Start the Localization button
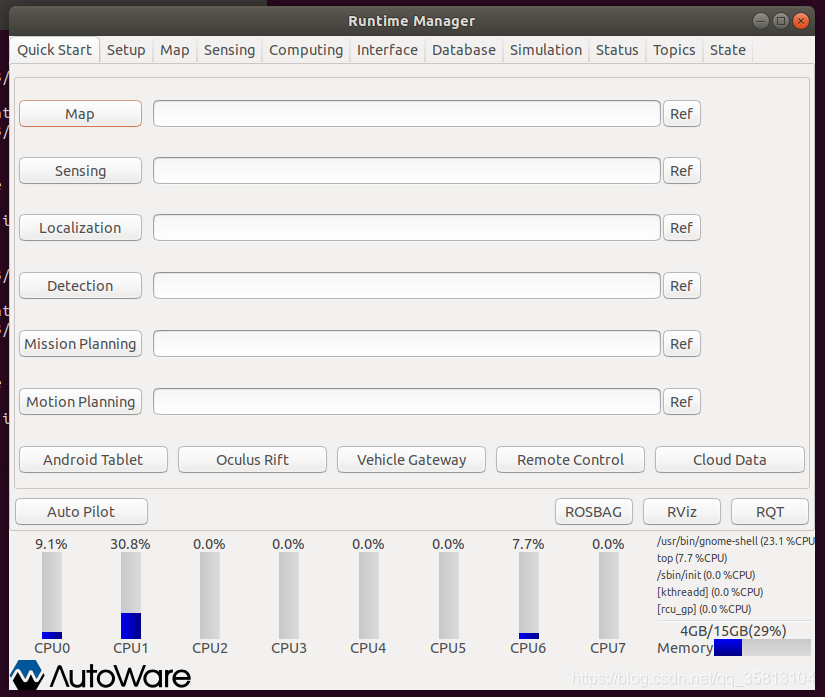 click(x=81, y=227)
